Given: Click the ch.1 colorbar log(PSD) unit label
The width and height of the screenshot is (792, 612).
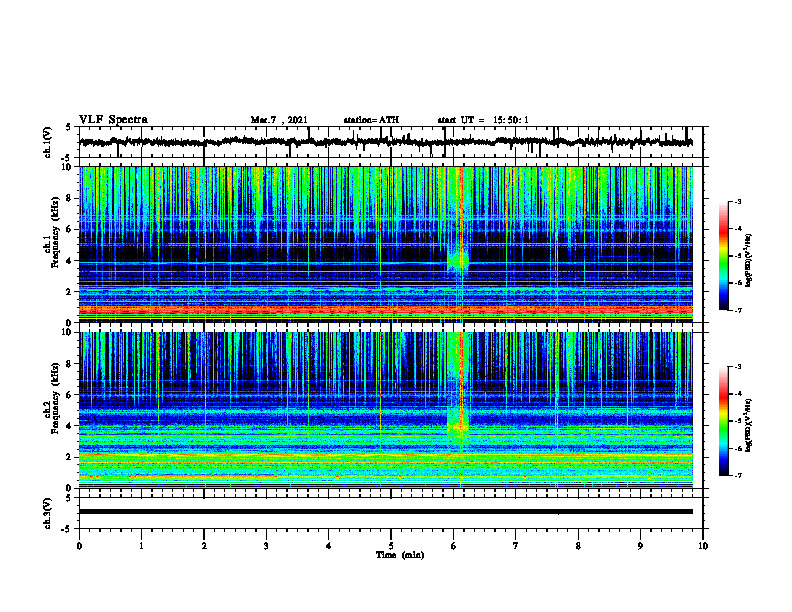Looking at the screenshot, I should [749, 260].
